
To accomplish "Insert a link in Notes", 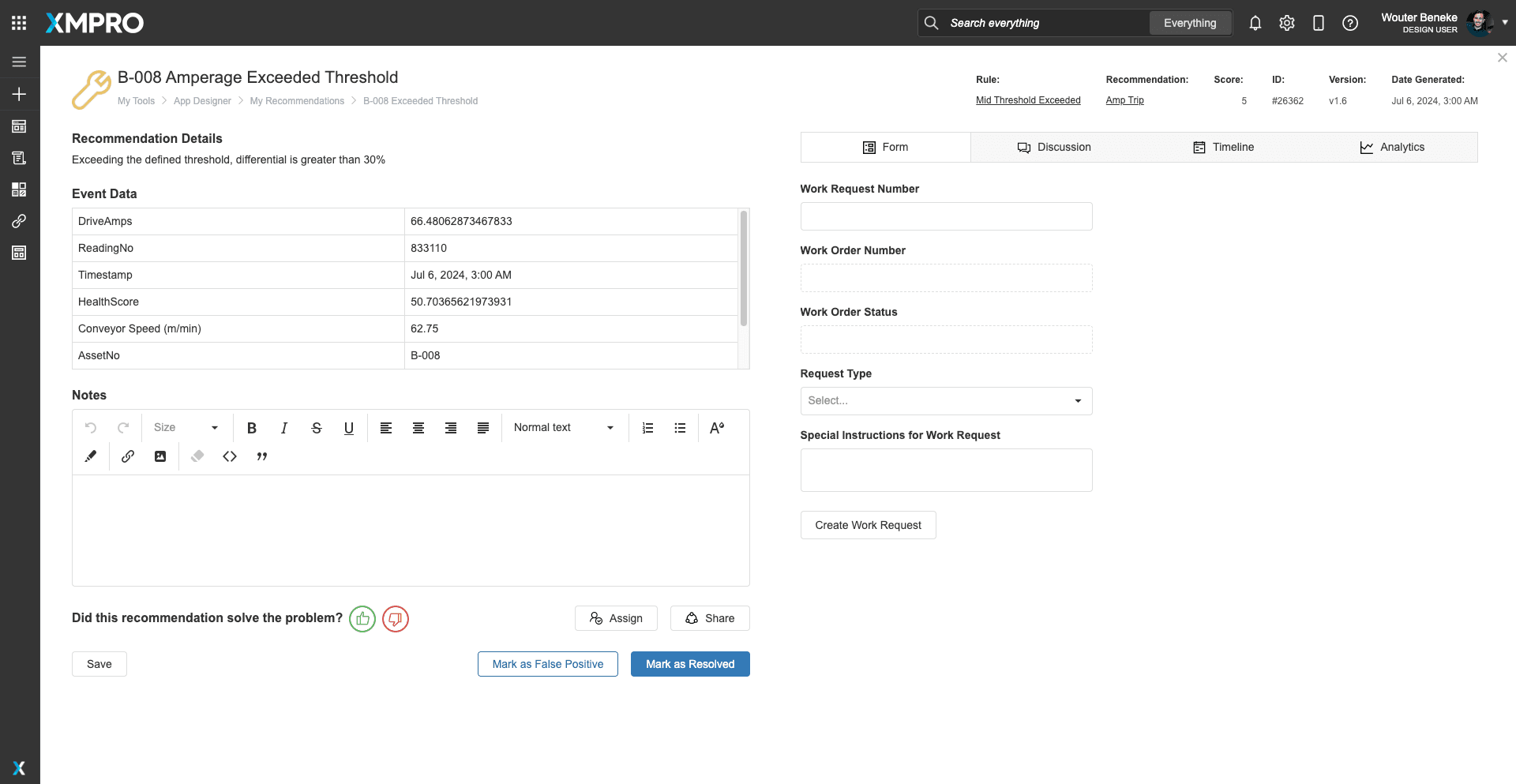I will 128,456.
